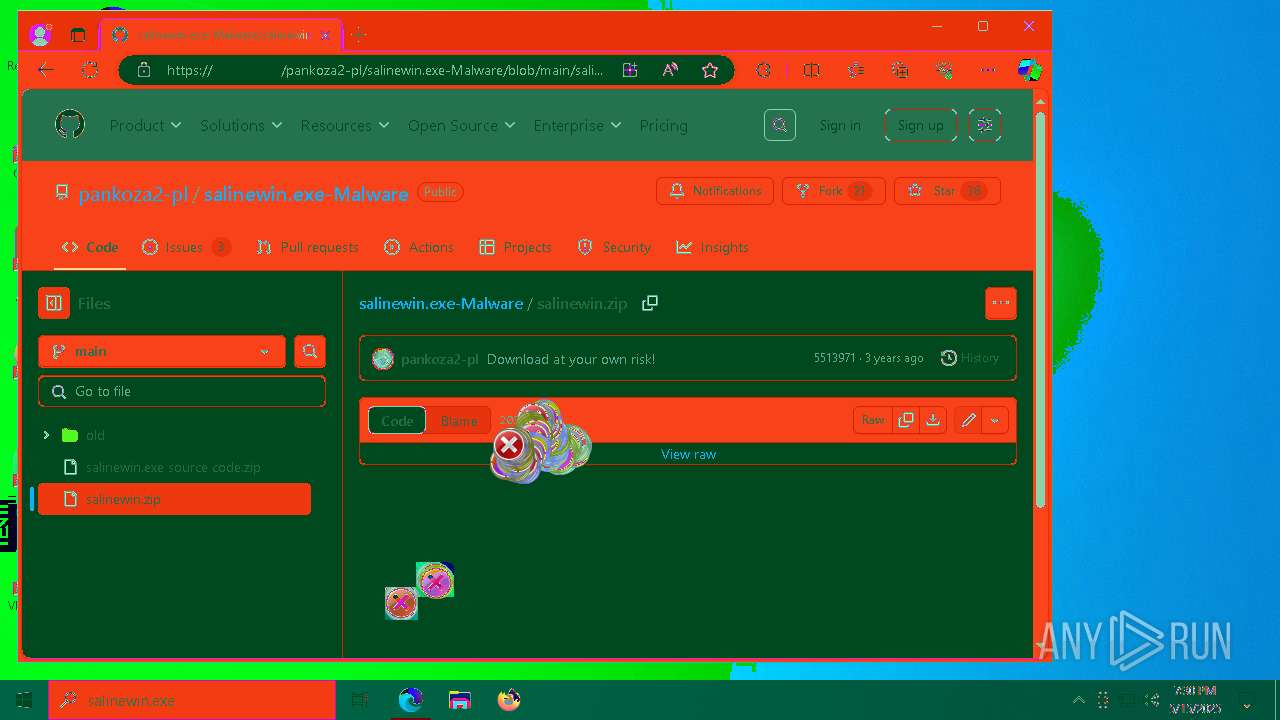This screenshot has height=720, width=1280.
Task: Open the Edge profile avatar
Action: pos(40,35)
